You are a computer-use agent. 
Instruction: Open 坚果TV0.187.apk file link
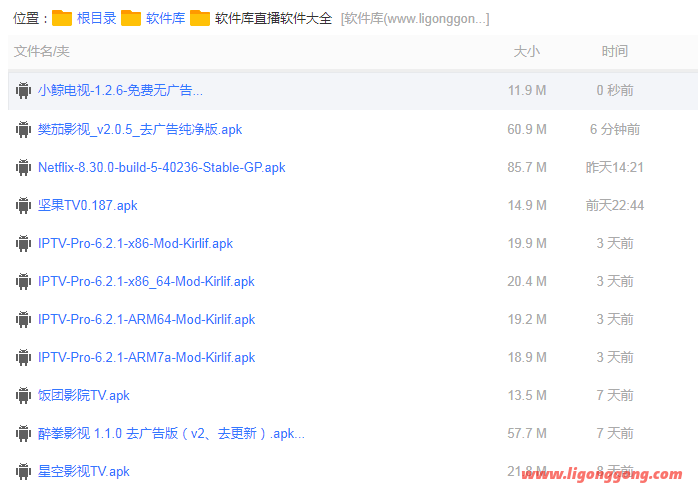pos(88,205)
